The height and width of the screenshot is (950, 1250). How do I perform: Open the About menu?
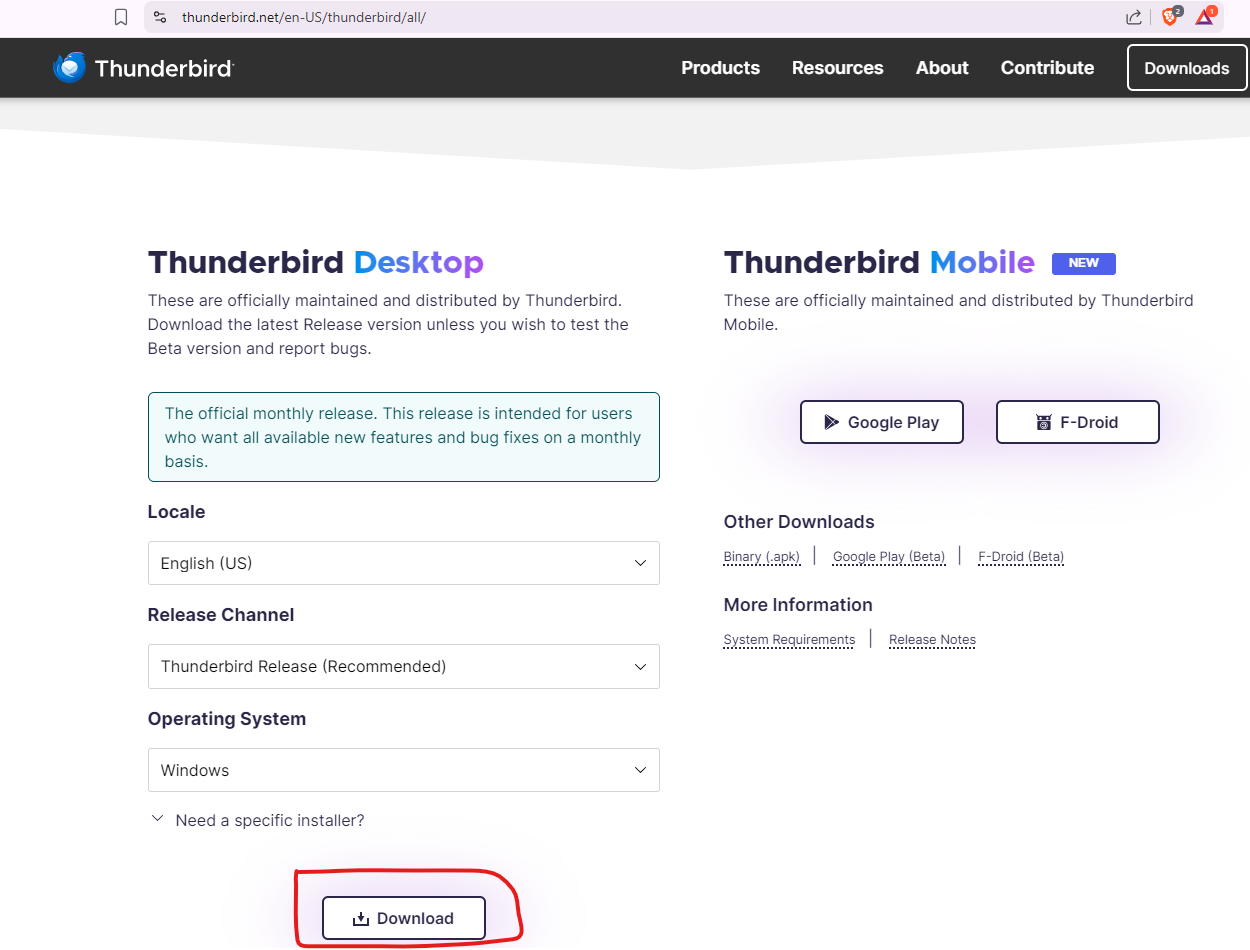tap(942, 68)
